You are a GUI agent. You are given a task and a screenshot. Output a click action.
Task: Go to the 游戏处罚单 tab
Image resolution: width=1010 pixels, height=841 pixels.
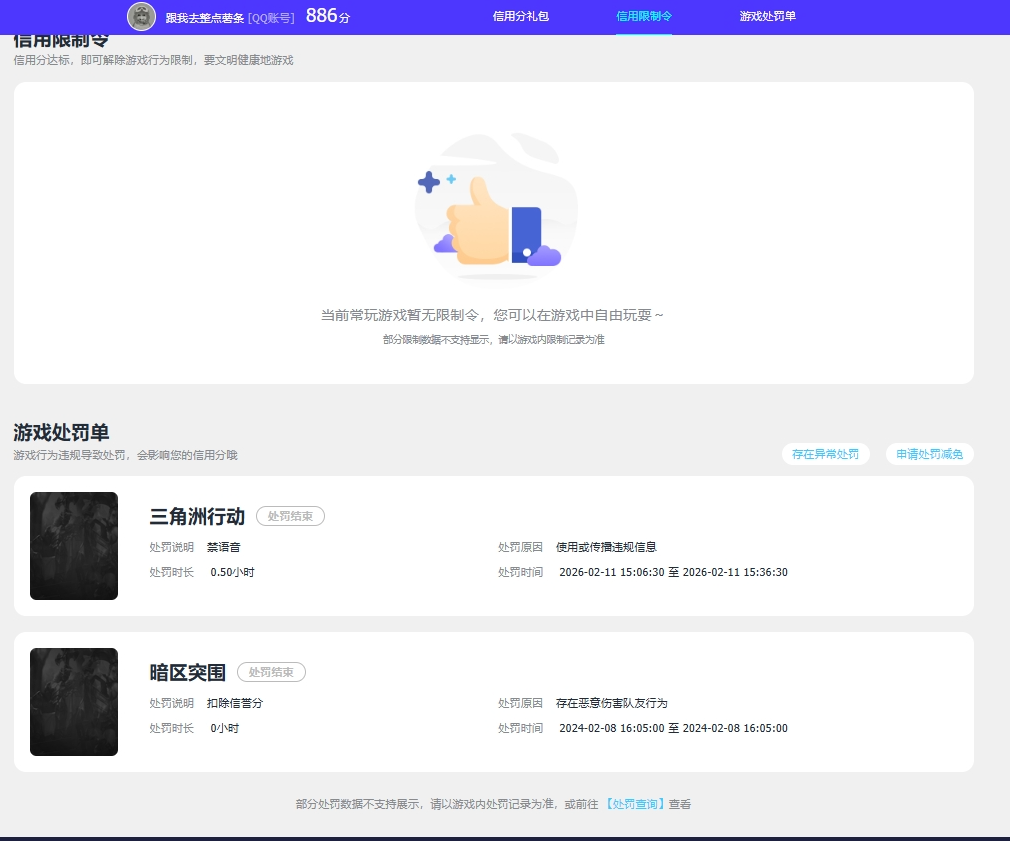[767, 16]
